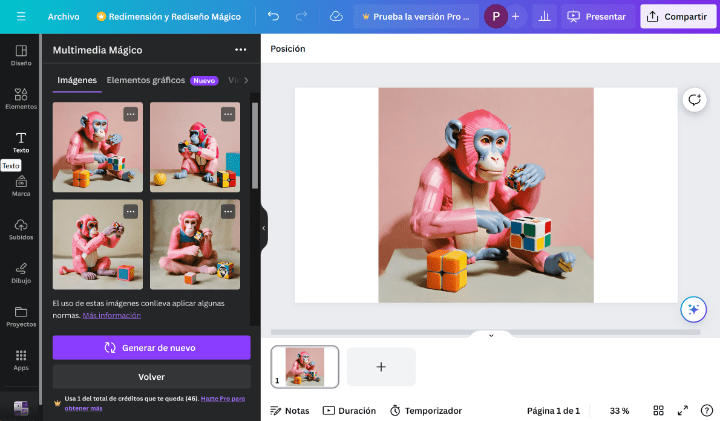Screen dimensions: 720x421
Task: Open the Posición option
Action: [x=288, y=49]
